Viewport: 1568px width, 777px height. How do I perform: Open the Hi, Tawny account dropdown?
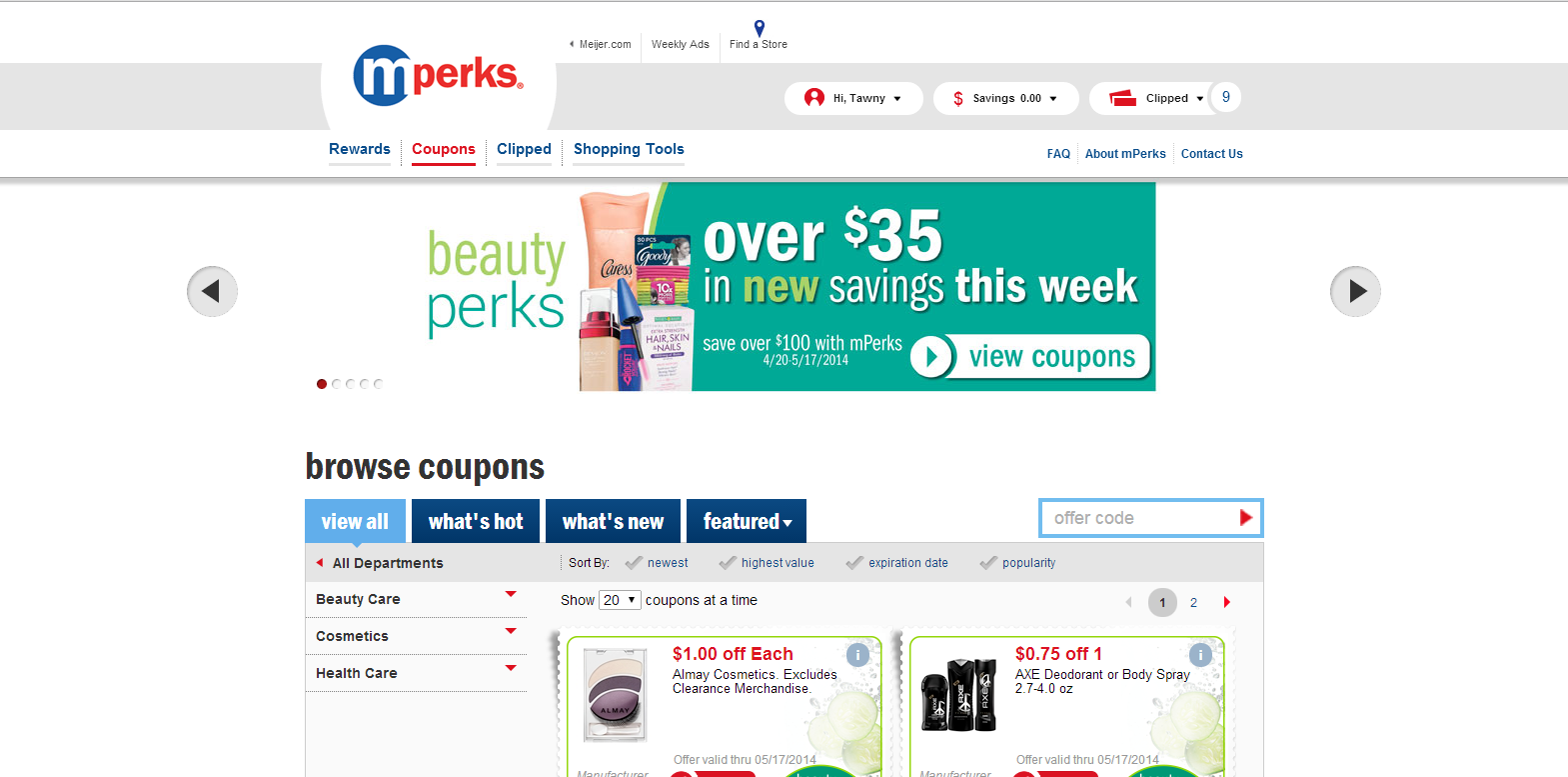tap(853, 98)
